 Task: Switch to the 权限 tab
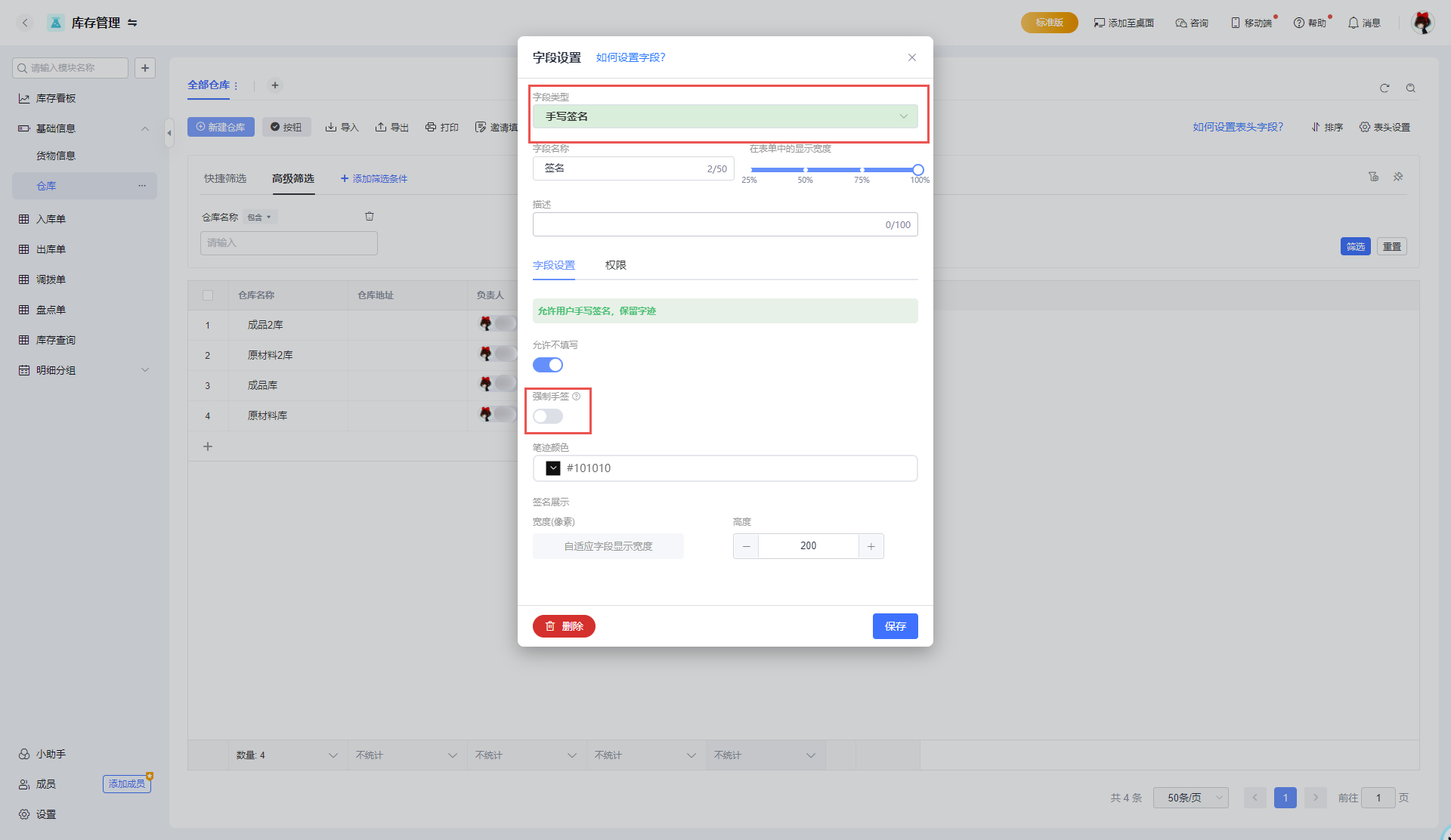615,265
